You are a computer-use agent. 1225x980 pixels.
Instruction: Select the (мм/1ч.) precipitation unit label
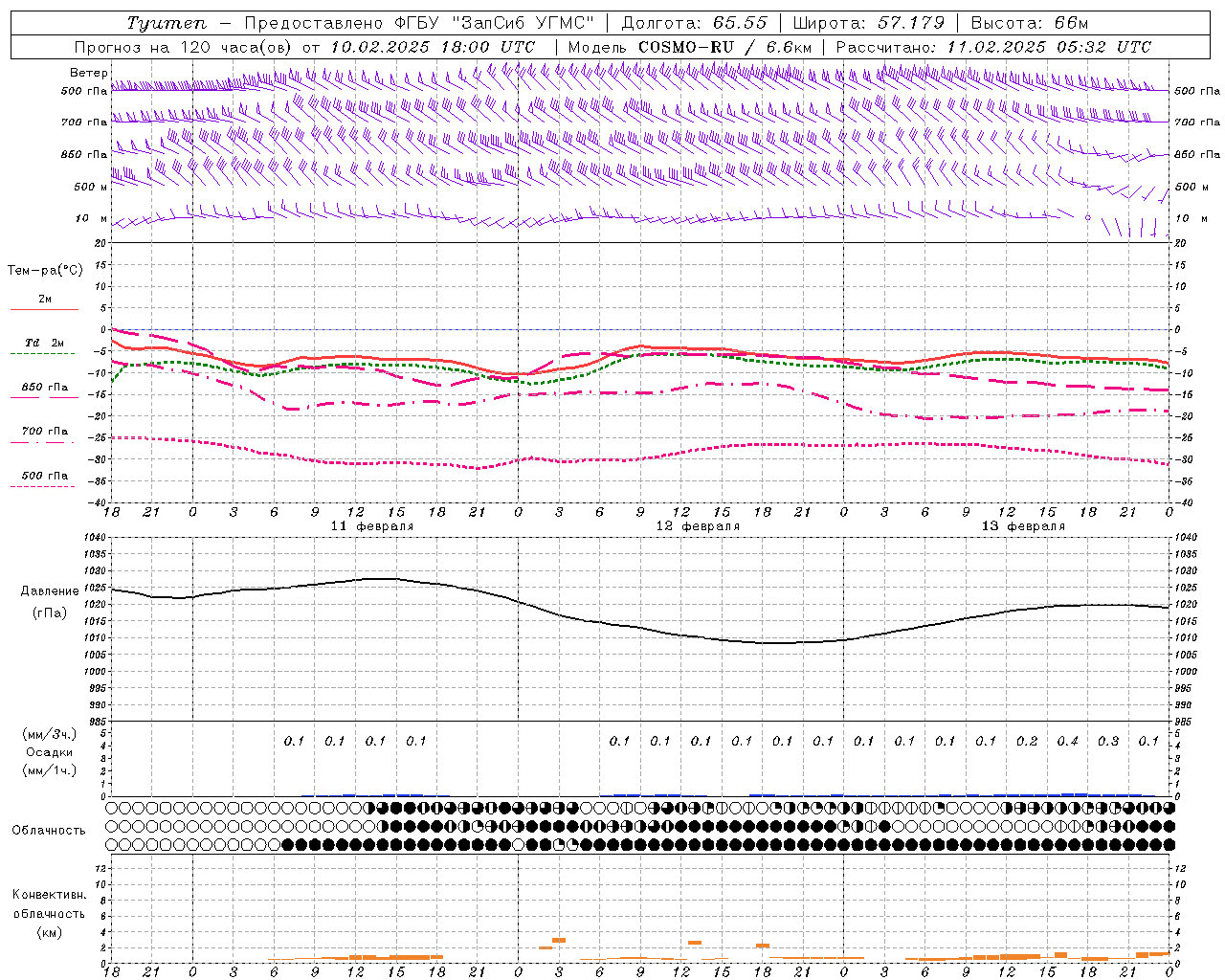click(x=50, y=770)
